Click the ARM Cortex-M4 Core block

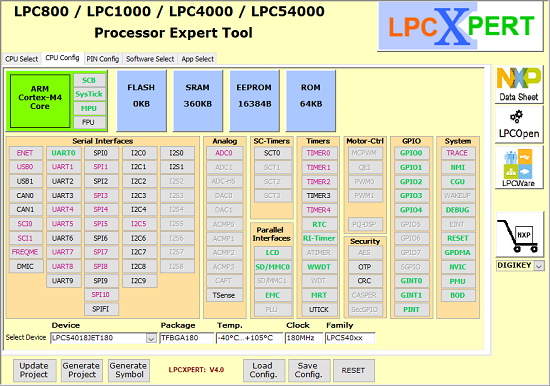[x=40, y=101]
